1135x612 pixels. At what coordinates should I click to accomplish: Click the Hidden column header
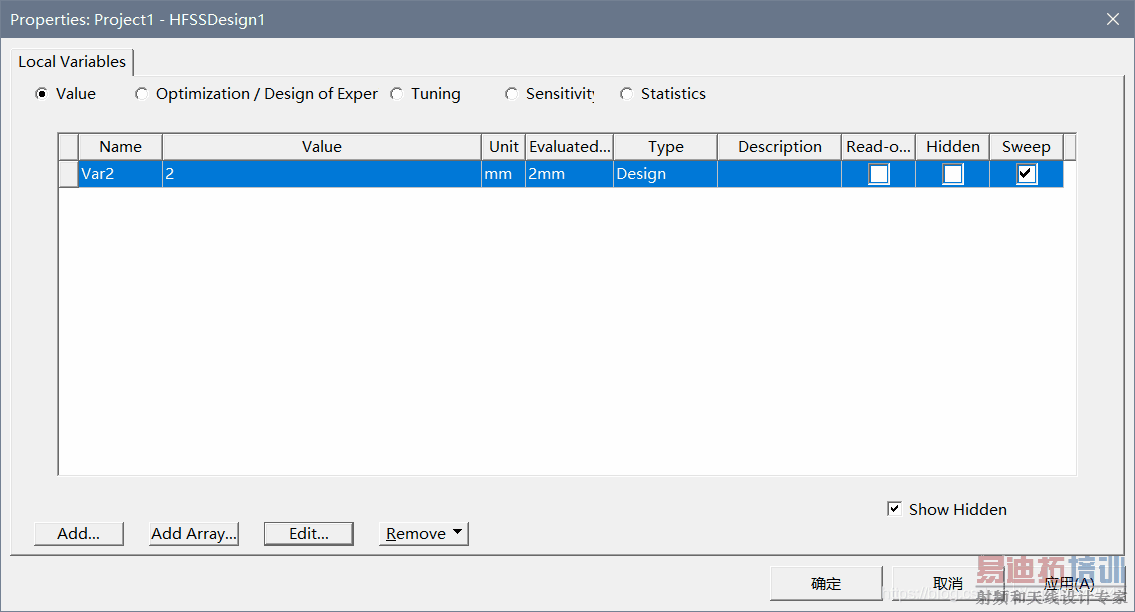pyautogui.click(x=953, y=147)
